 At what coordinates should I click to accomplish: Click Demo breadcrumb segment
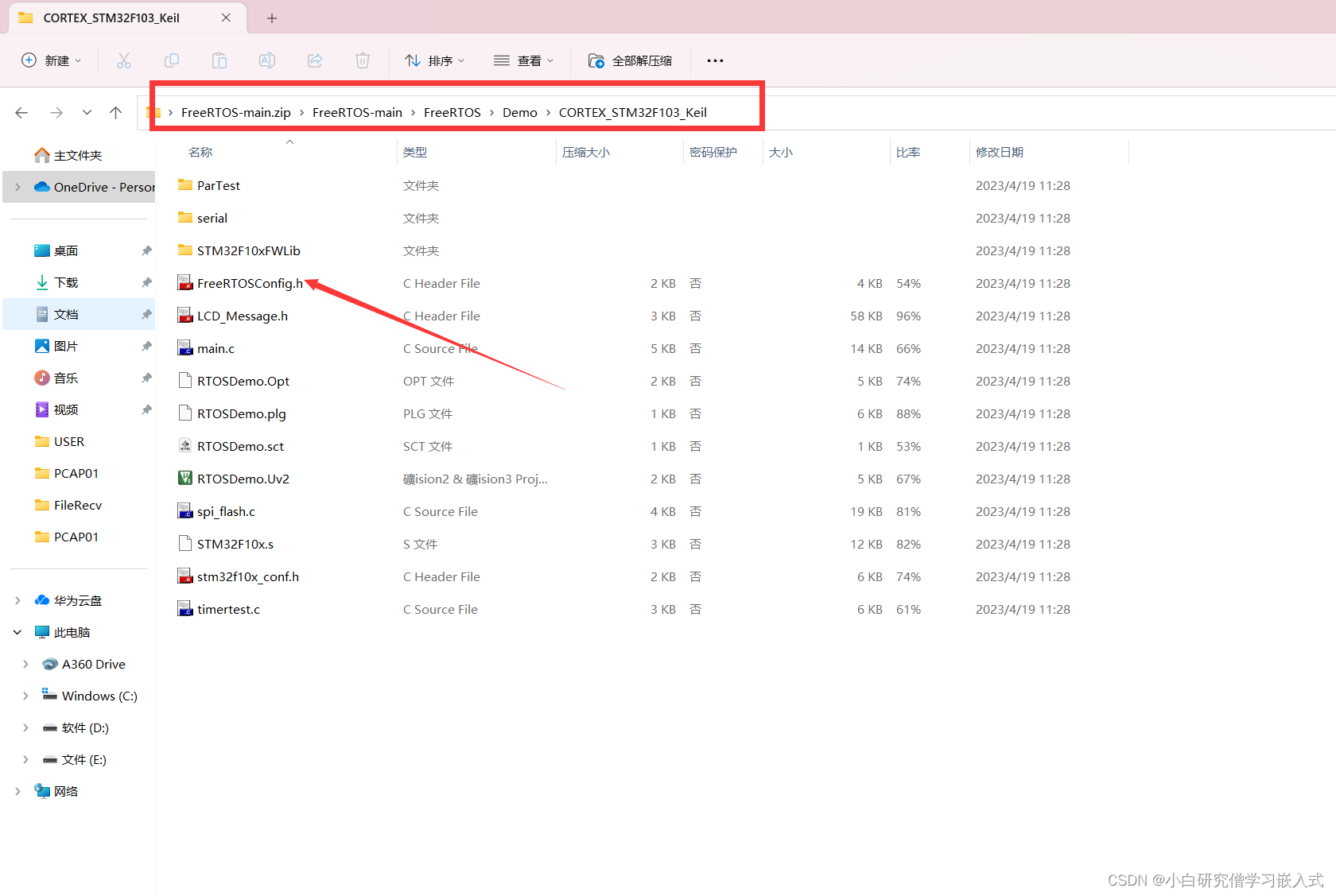pos(520,113)
